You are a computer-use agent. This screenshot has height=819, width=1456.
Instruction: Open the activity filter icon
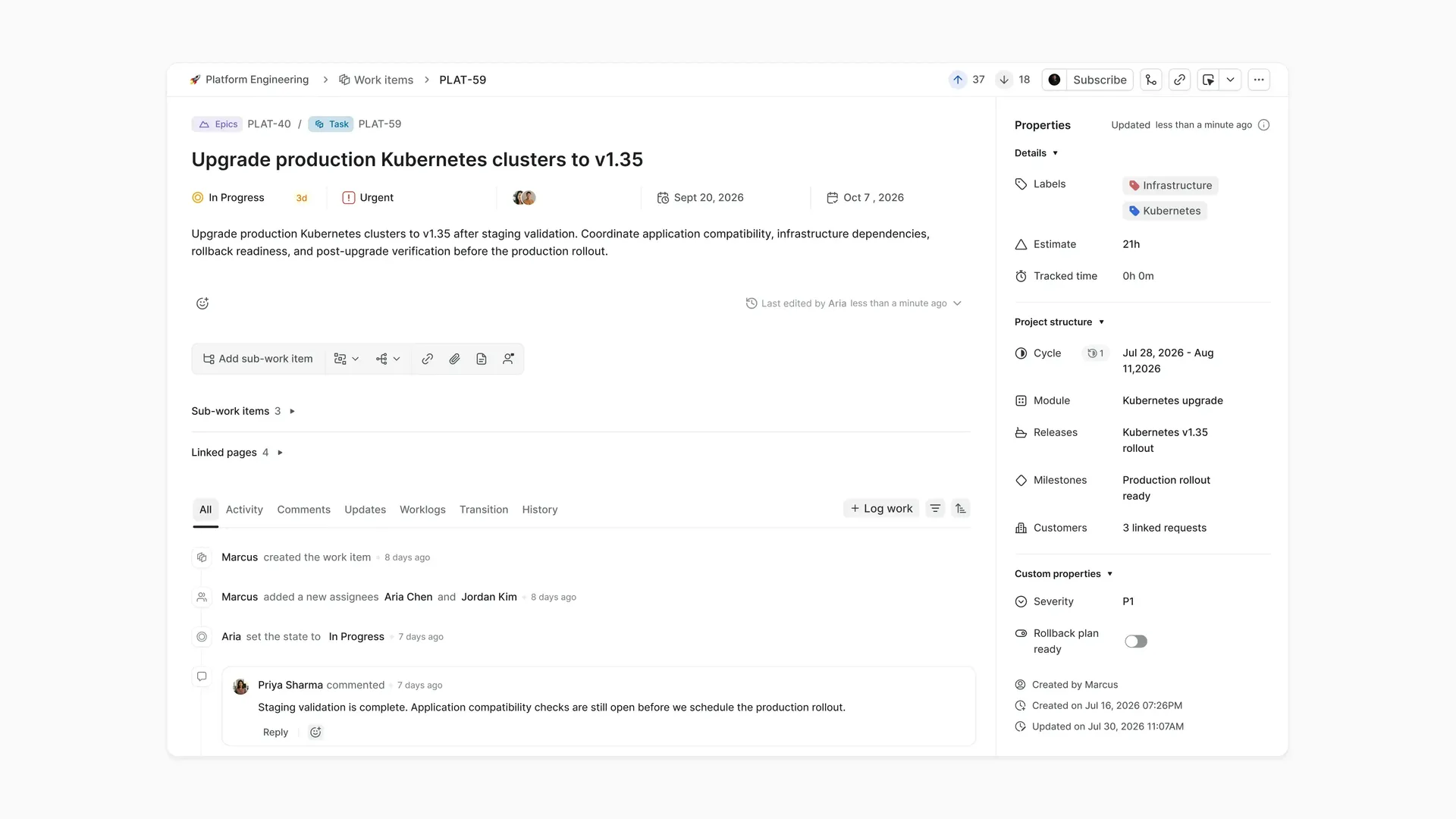point(935,508)
